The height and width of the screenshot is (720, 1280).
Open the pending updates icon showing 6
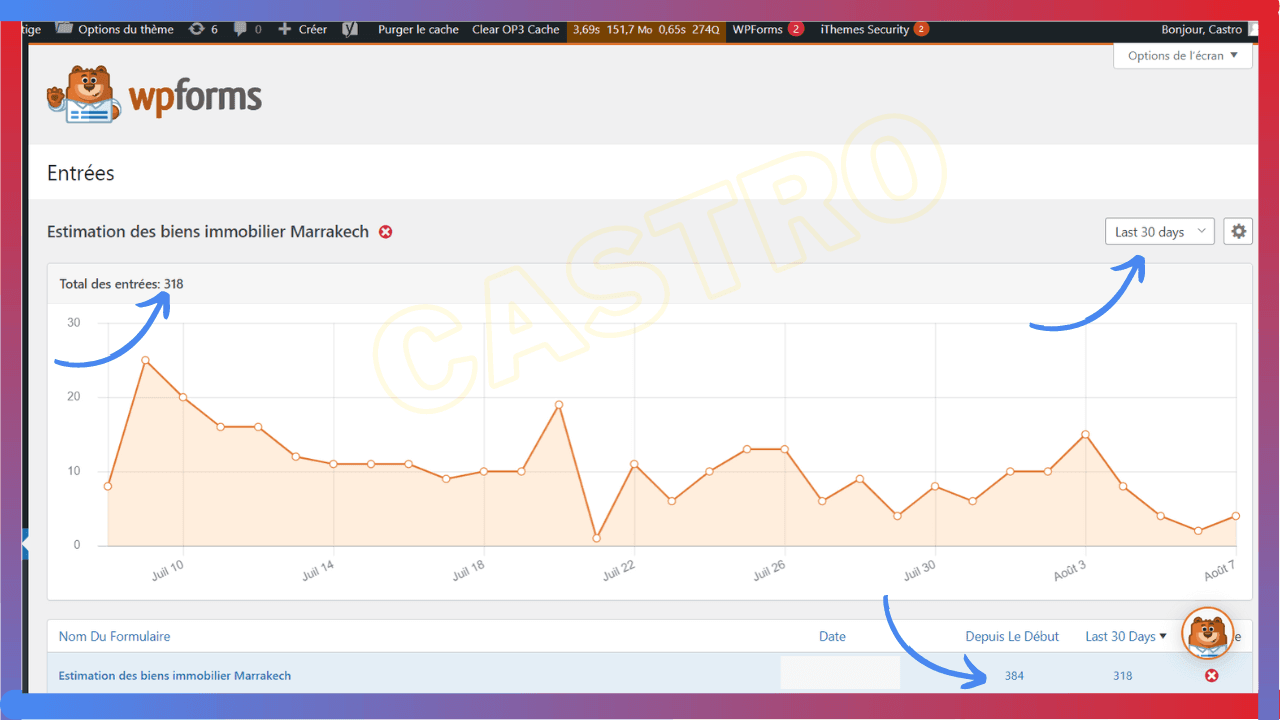[197, 29]
